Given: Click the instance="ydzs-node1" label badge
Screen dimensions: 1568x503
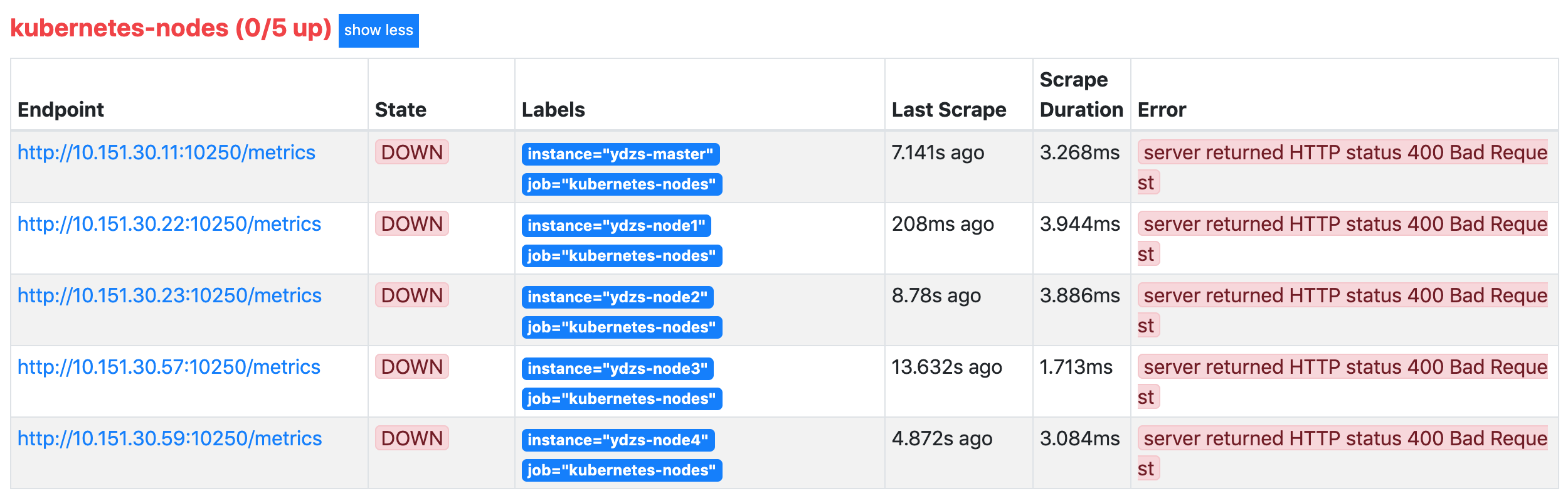Looking at the screenshot, I should (x=616, y=226).
